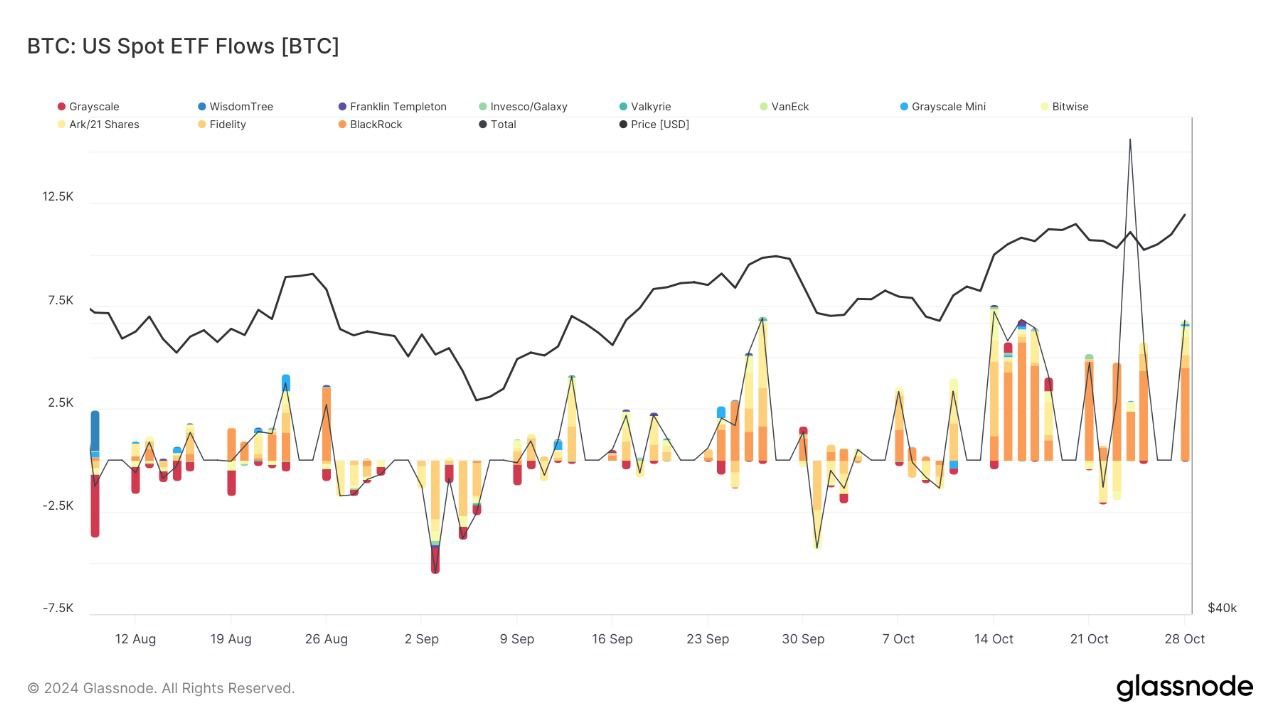Image resolution: width=1280 pixels, height=720 pixels.
Task: Click the 28 Oct date label
Action: (1184, 639)
